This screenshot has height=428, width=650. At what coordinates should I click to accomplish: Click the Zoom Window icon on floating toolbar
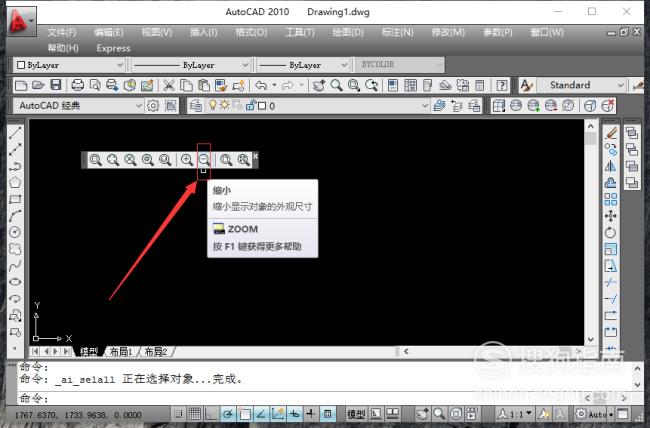(x=96, y=160)
